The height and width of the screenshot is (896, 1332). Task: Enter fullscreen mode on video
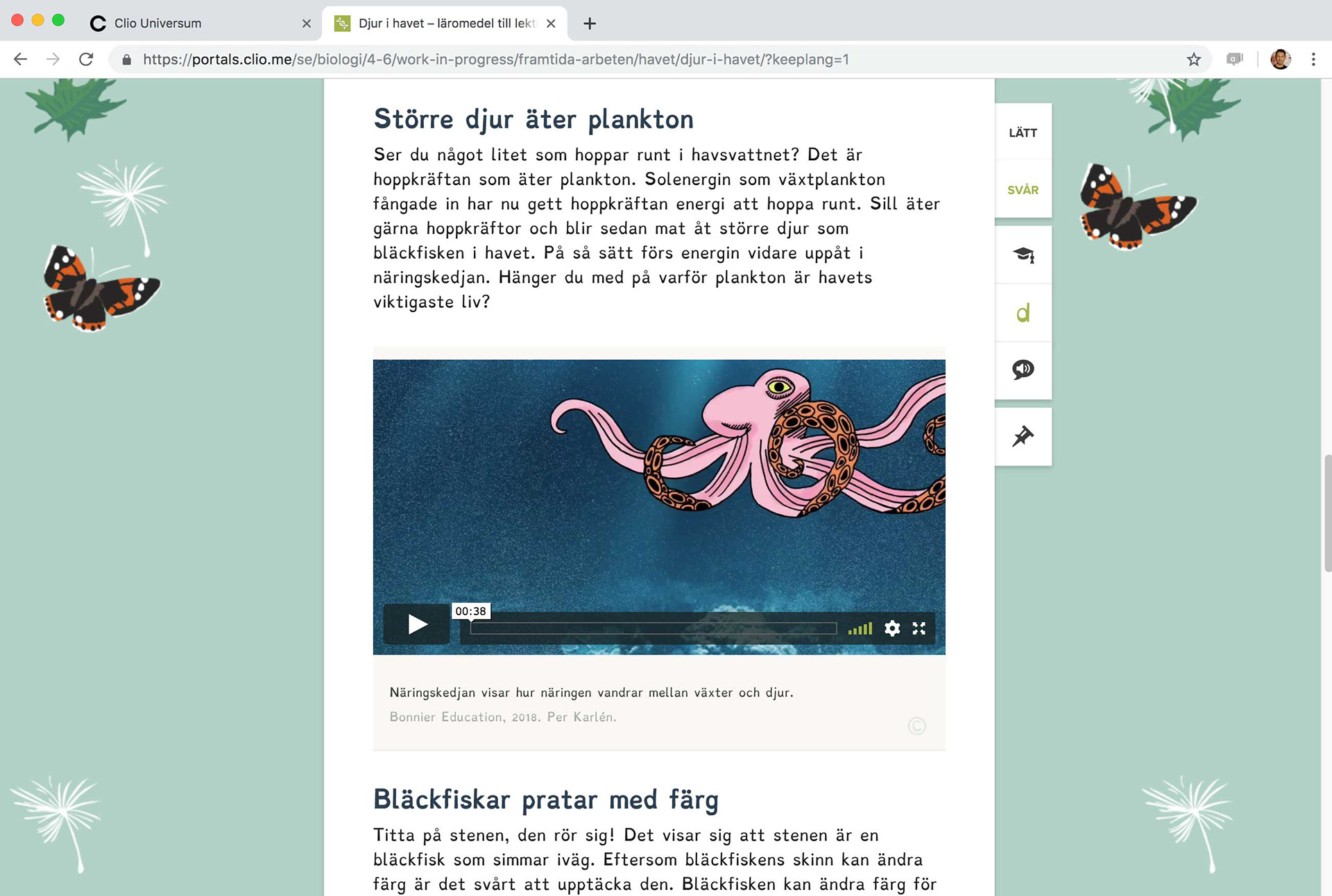(919, 628)
